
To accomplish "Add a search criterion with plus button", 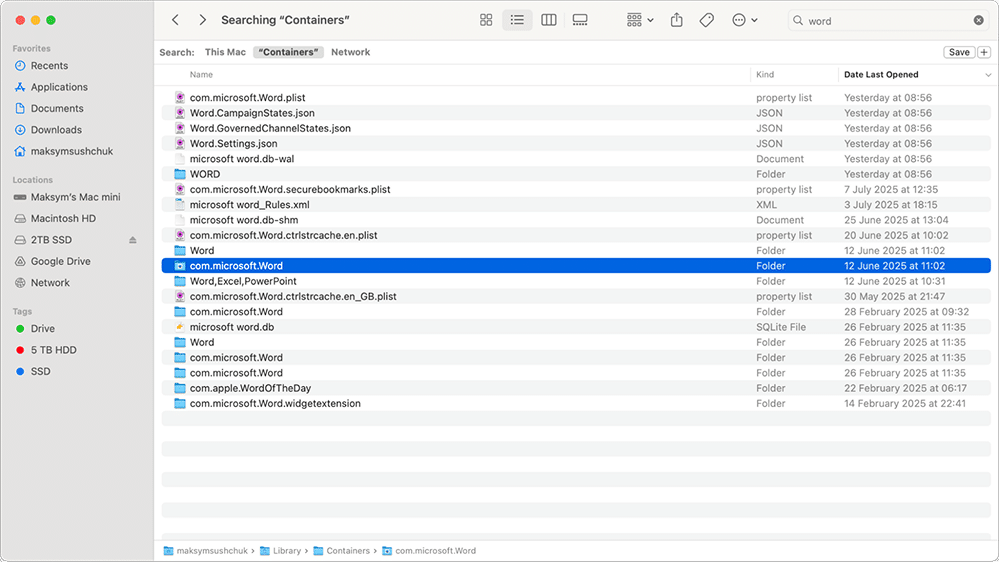I will [984, 52].
